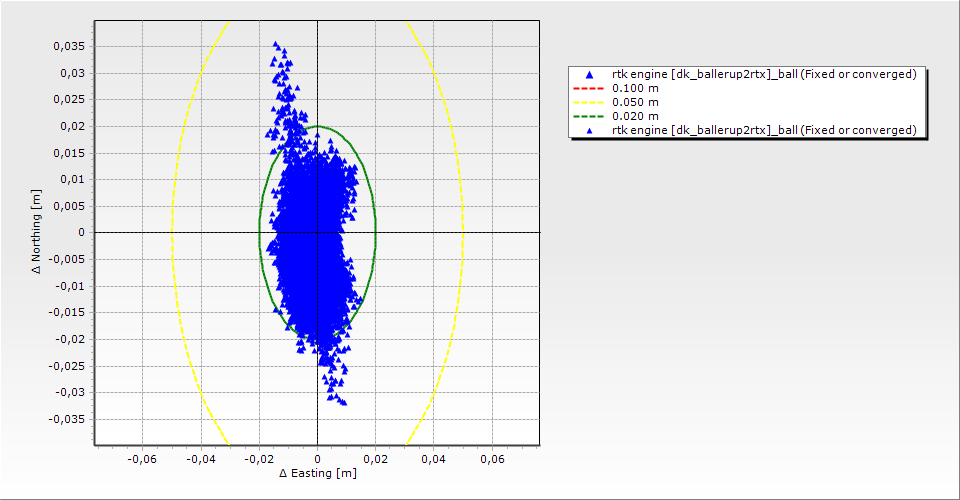Click the 0,015 Northing tick label

(x=69, y=152)
